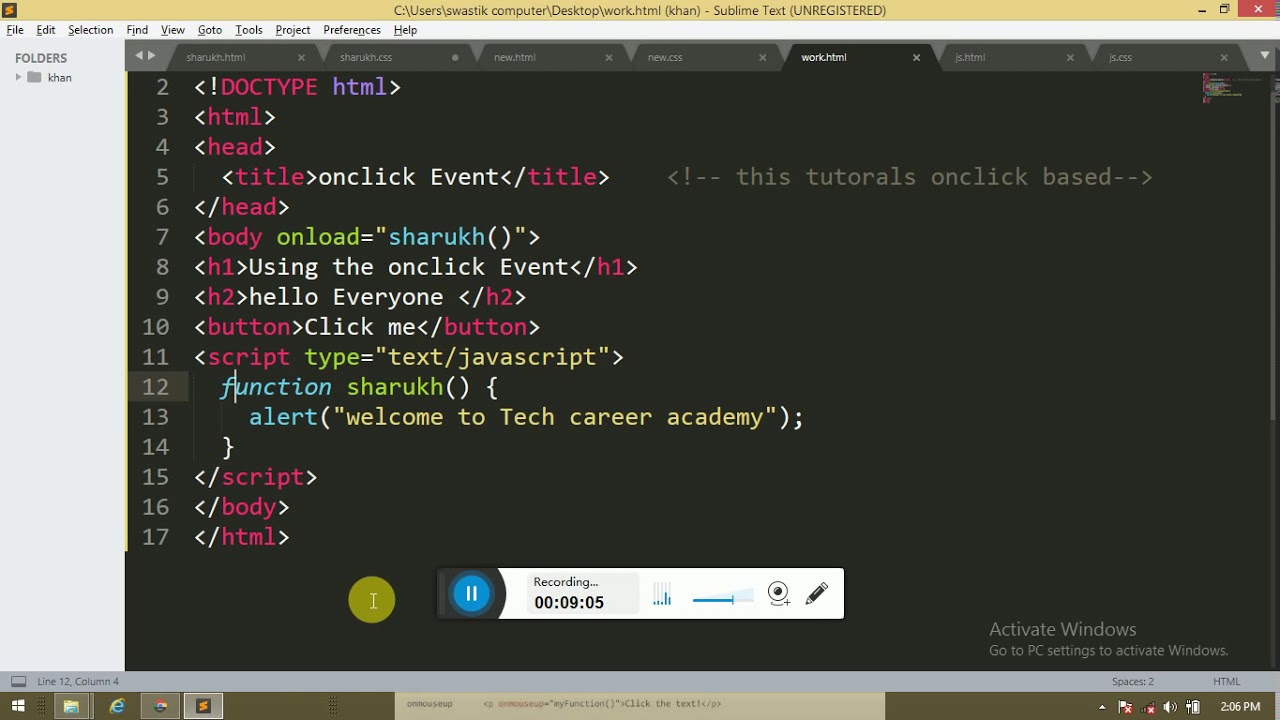The image size is (1280, 720).
Task: Click the word 'alert' on line 13
Action: click(x=283, y=417)
